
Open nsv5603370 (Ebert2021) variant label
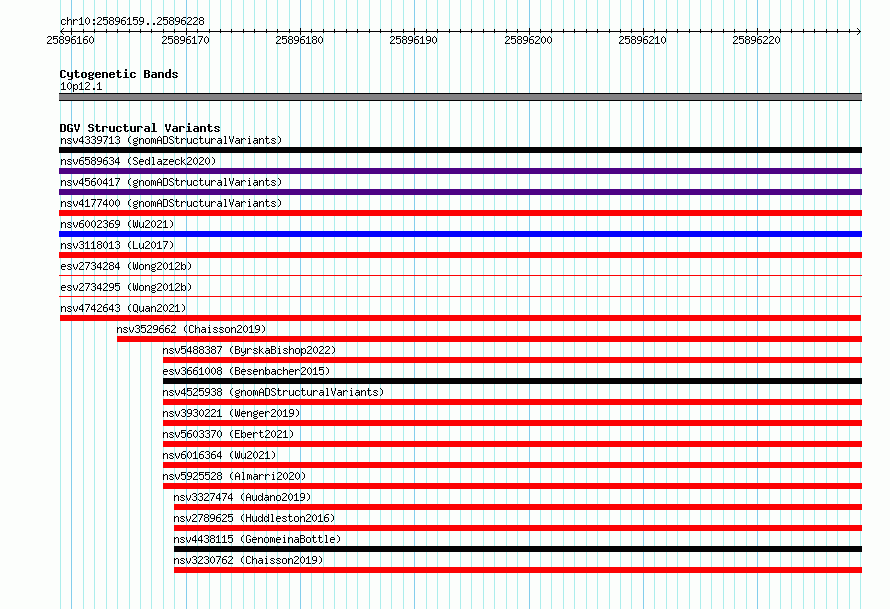(x=228, y=434)
